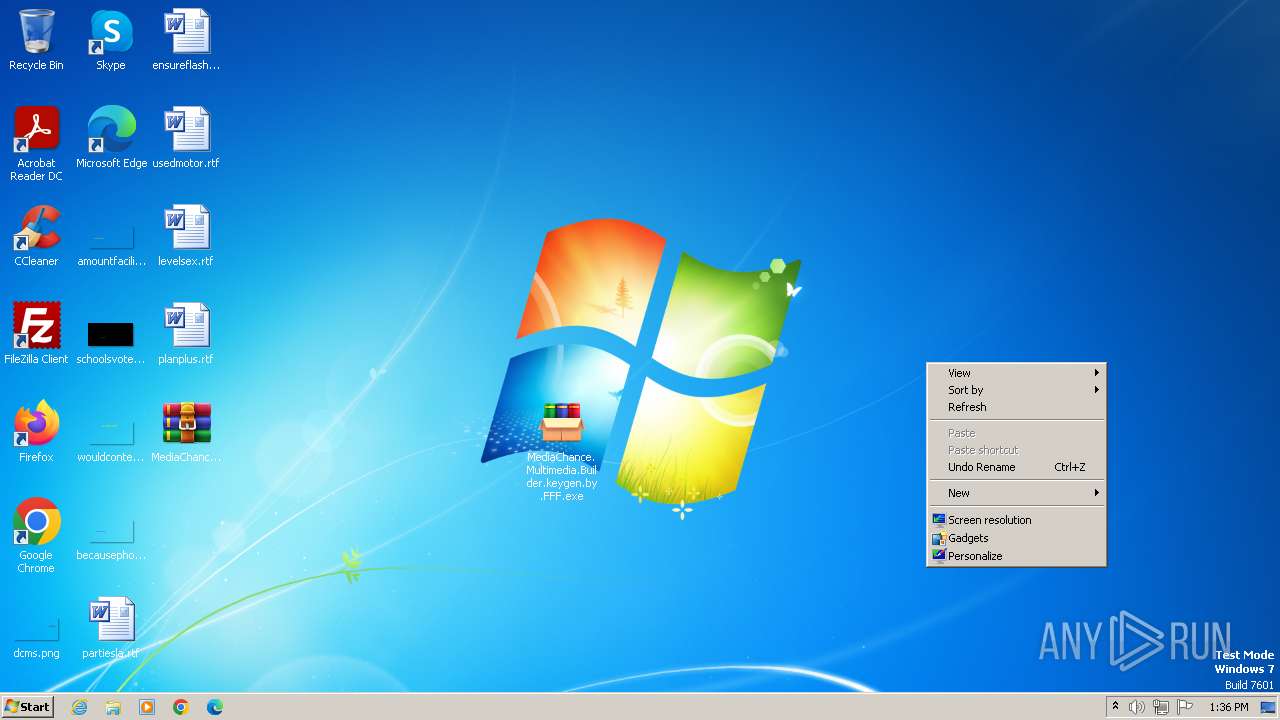Select the Skype shortcut icon

(111, 40)
